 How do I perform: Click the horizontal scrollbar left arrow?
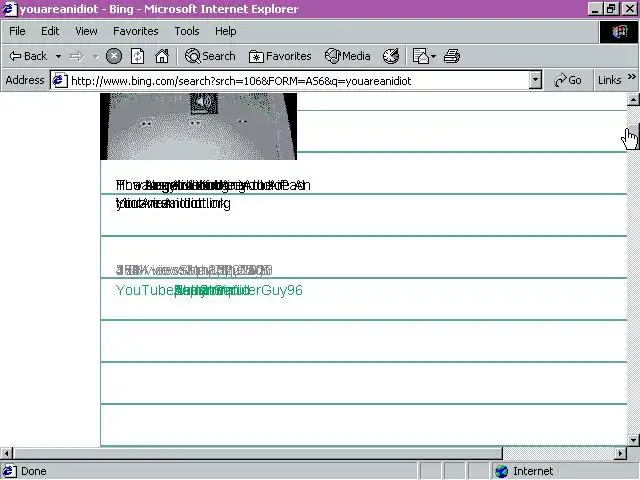click(7, 453)
